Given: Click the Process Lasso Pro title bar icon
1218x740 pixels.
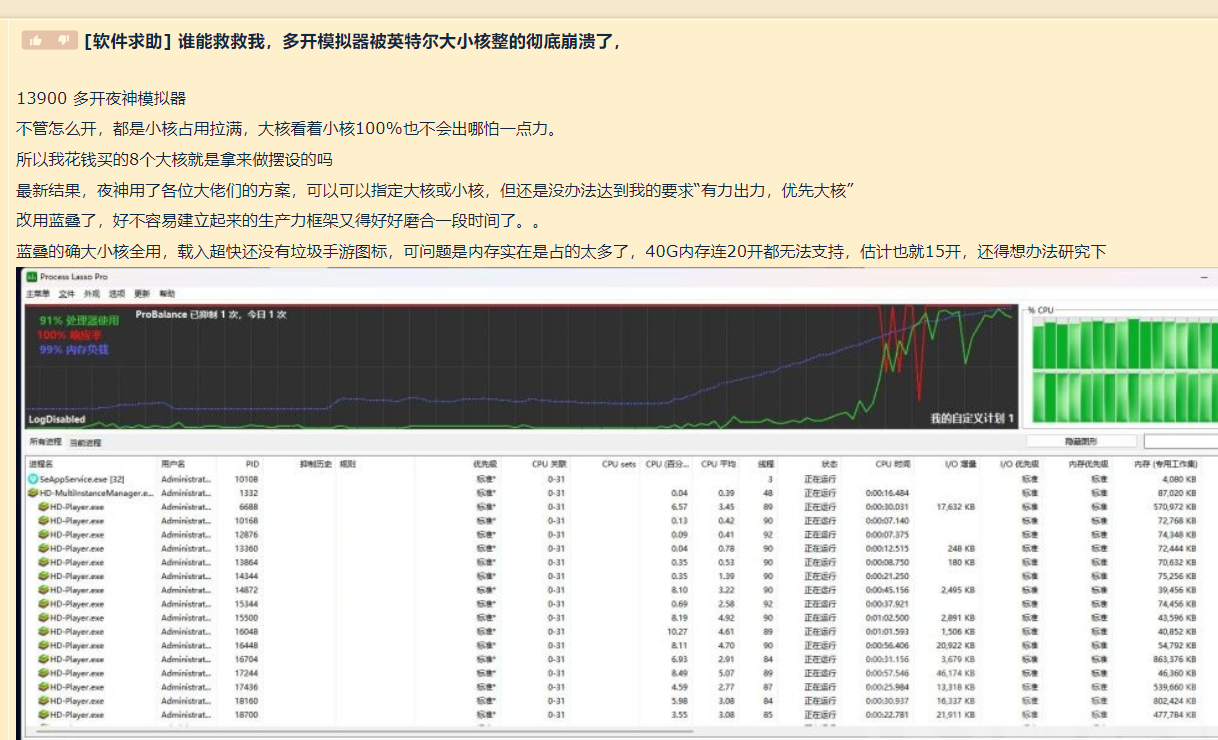Looking at the screenshot, I should click(32, 277).
